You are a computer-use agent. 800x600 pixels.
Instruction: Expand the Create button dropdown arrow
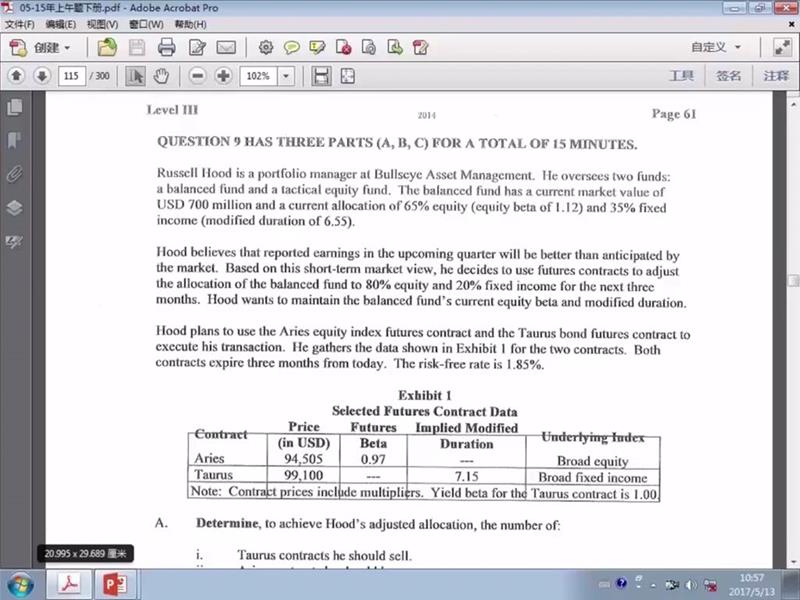[x=67, y=48]
